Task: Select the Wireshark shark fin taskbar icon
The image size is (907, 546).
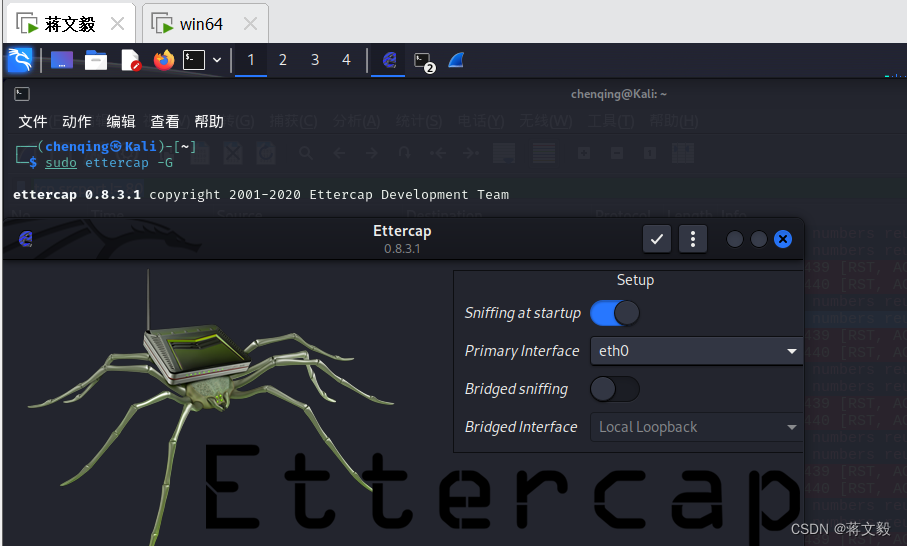Action: 456,60
